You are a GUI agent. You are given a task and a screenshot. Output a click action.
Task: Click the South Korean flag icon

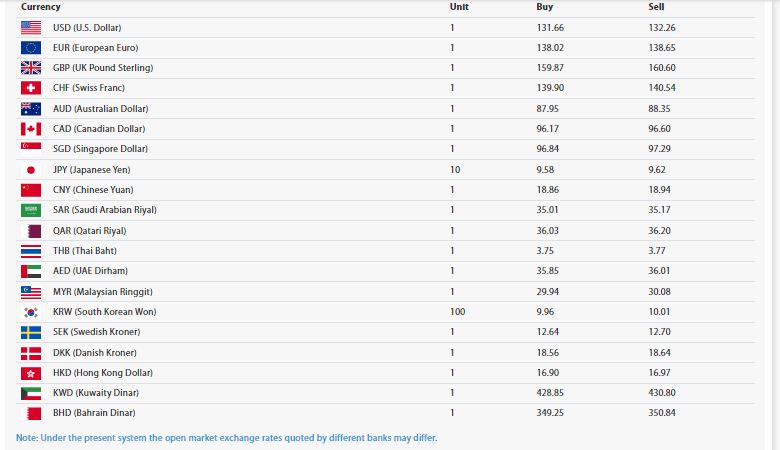pos(31,312)
